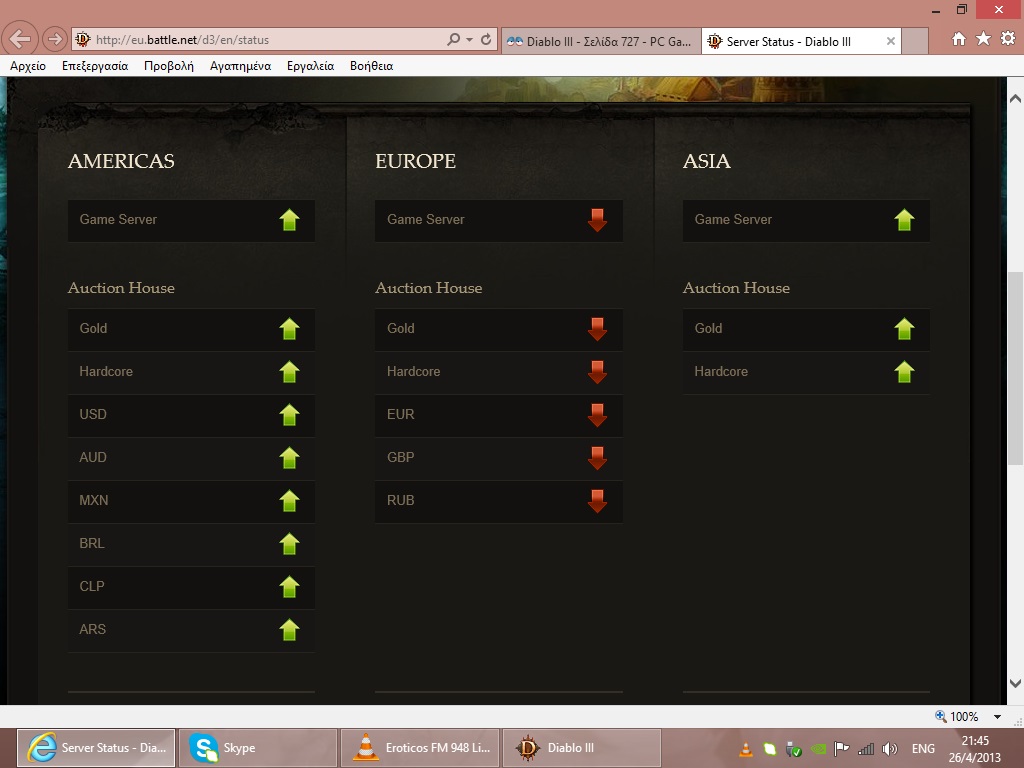Open the address bar dropdown arrow
This screenshot has height=768, width=1024.
(470, 39)
